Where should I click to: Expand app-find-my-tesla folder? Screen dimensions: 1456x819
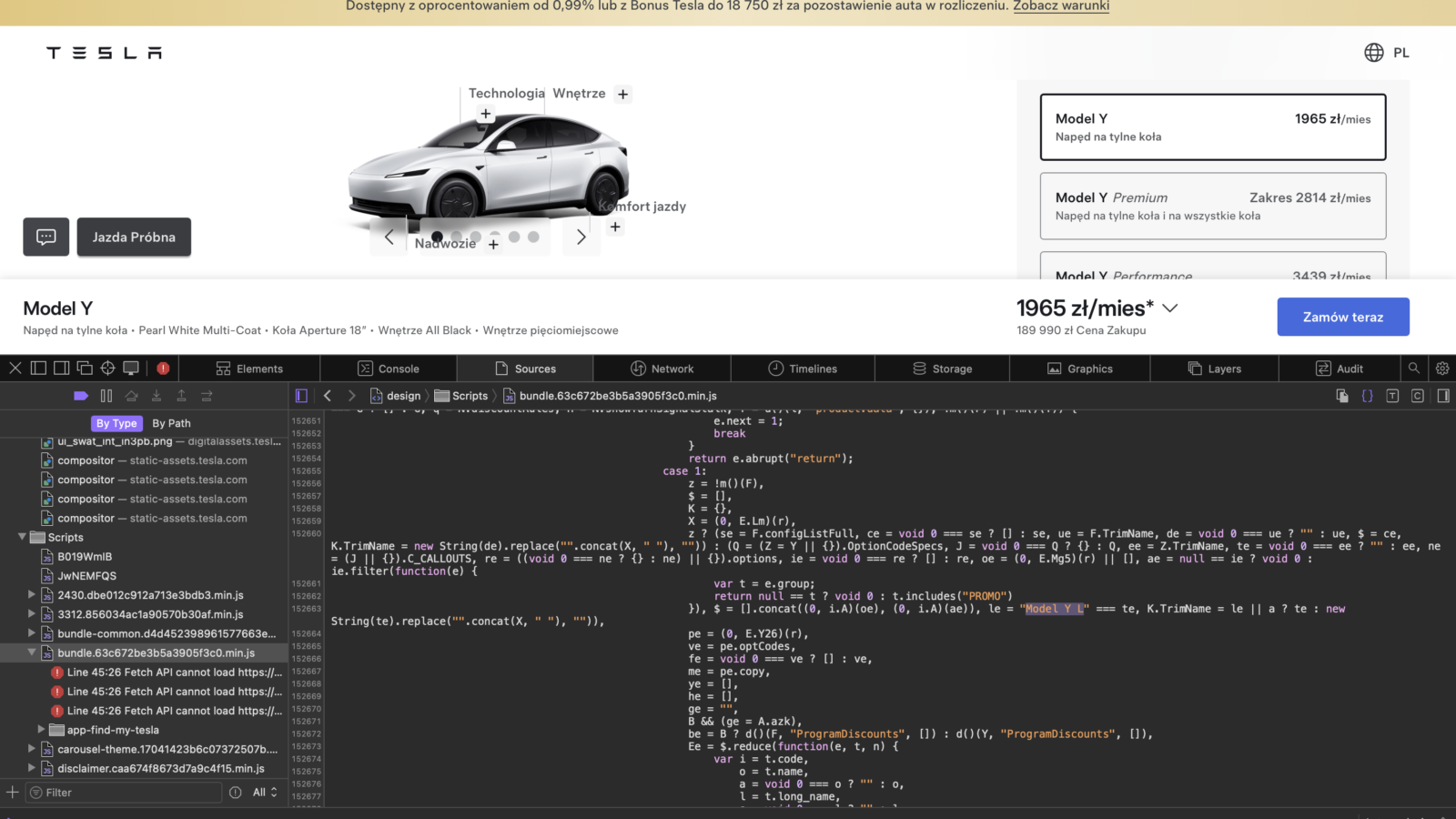[x=41, y=729]
